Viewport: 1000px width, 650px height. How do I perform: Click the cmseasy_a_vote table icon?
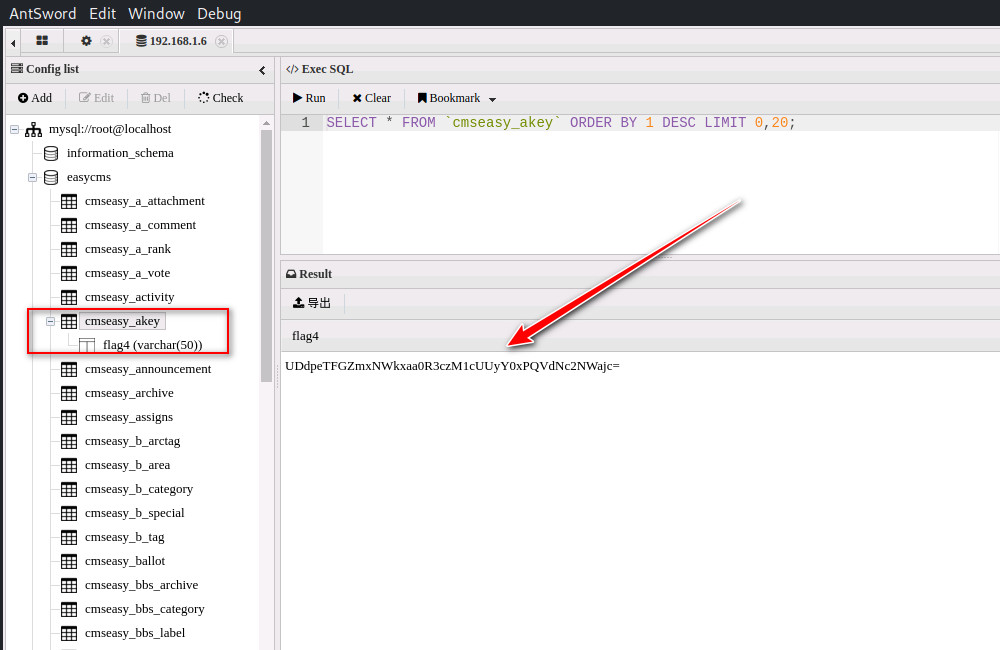pyautogui.click(x=69, y=273)
